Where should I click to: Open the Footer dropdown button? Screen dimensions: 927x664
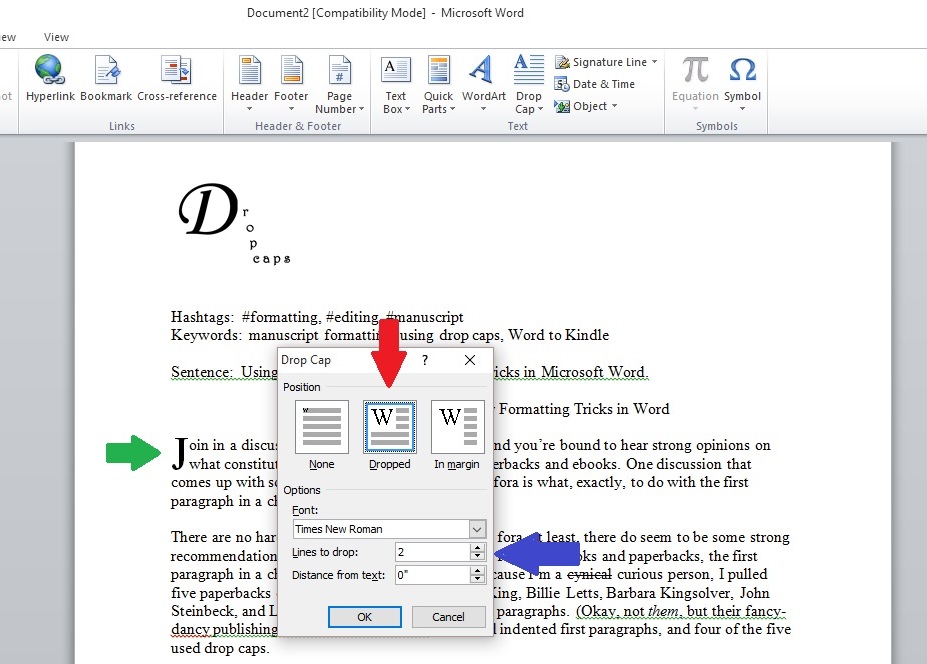pyautogui.click(x=291, y=83)
